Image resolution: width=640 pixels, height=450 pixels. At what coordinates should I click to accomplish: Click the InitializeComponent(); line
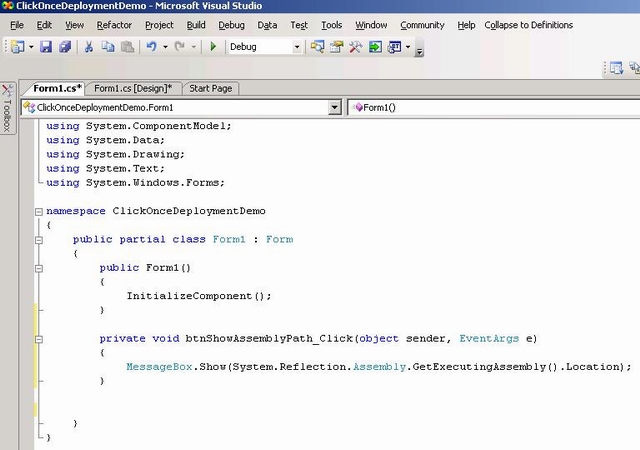pyautogui.click(x=199, y=296)
